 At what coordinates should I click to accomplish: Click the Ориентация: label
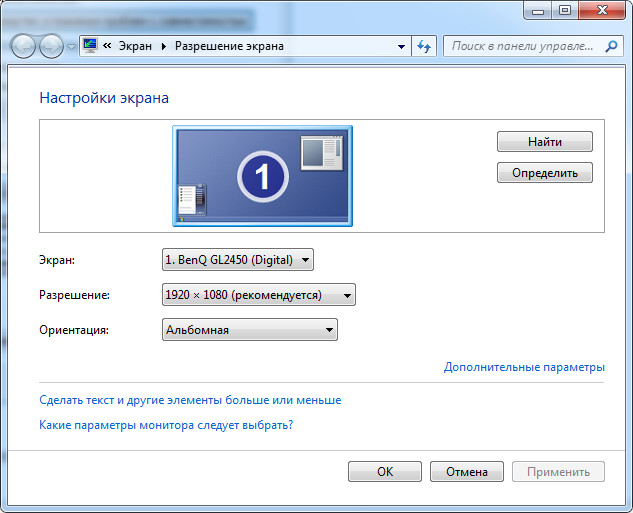click(74, 330)
